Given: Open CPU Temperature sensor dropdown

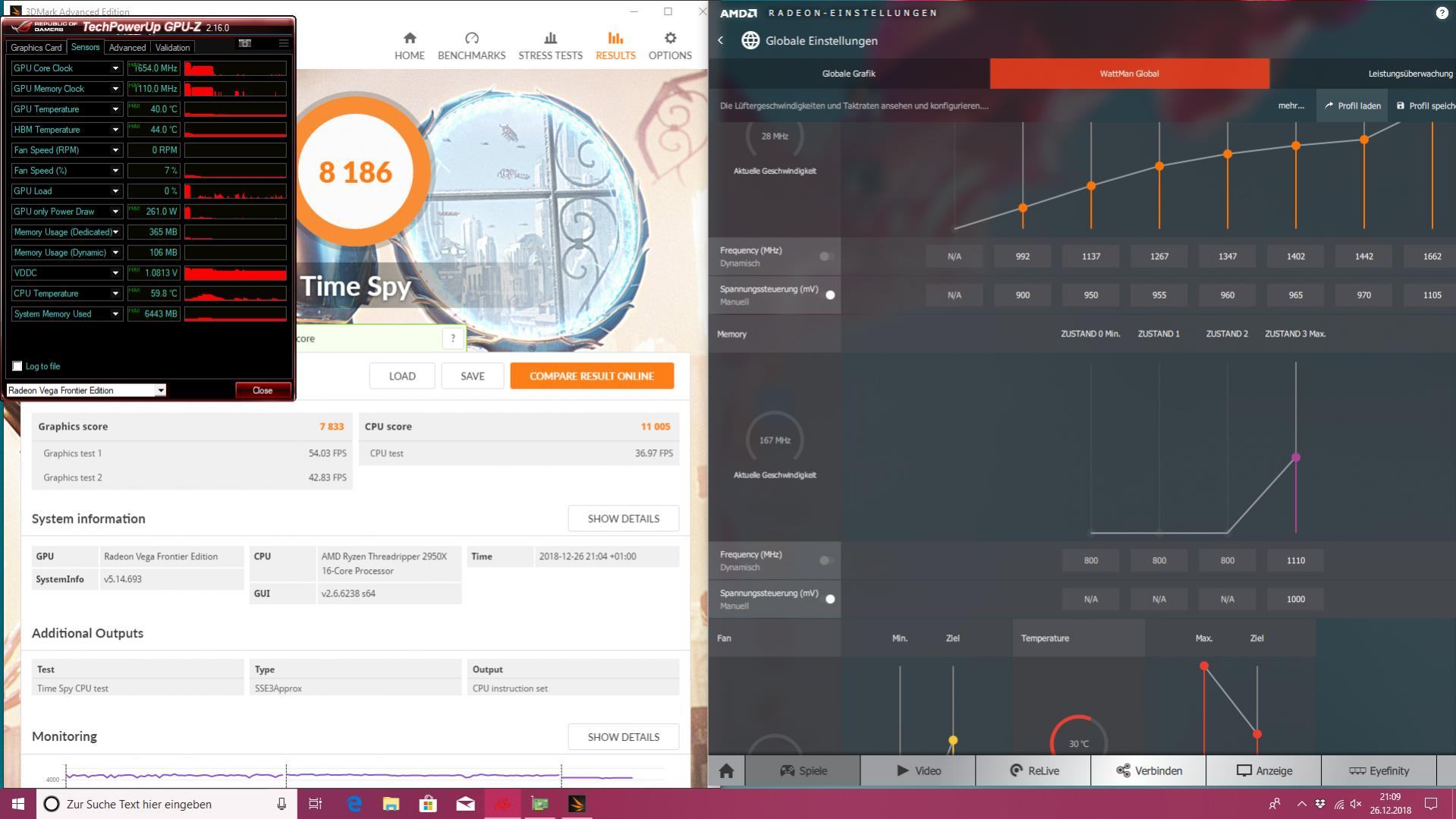Looking at the screenshot, I should [115, 294].
